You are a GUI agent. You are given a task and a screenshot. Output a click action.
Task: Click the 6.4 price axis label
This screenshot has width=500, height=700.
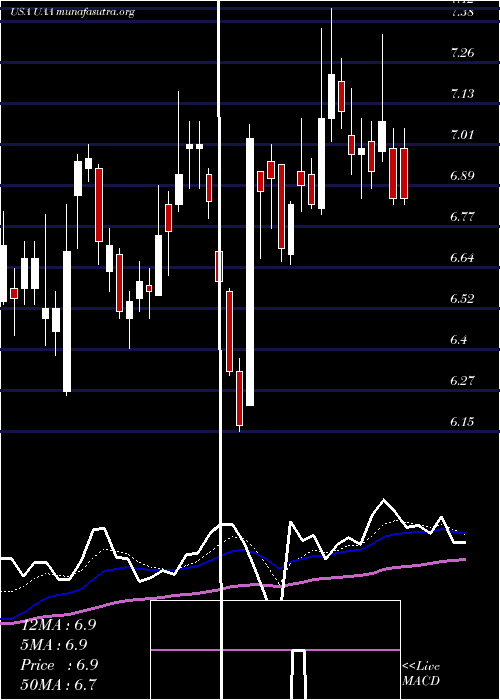click(459, 340)
